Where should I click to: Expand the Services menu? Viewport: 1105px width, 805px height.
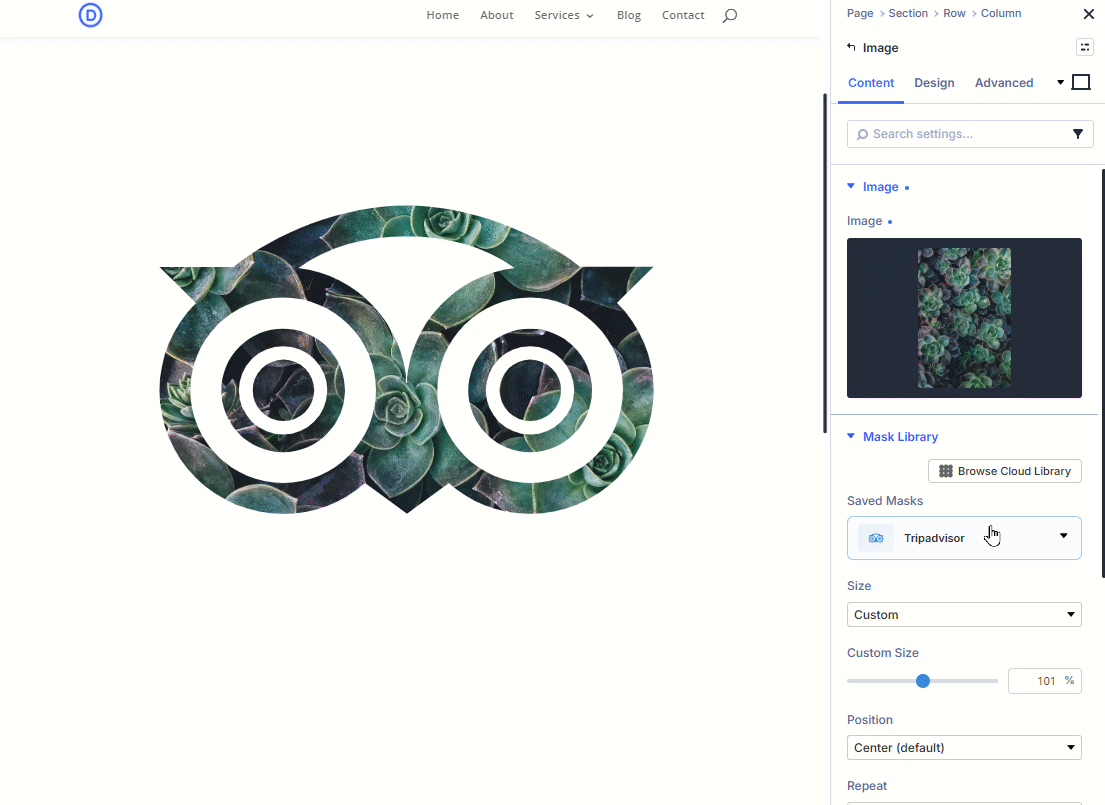564,15
